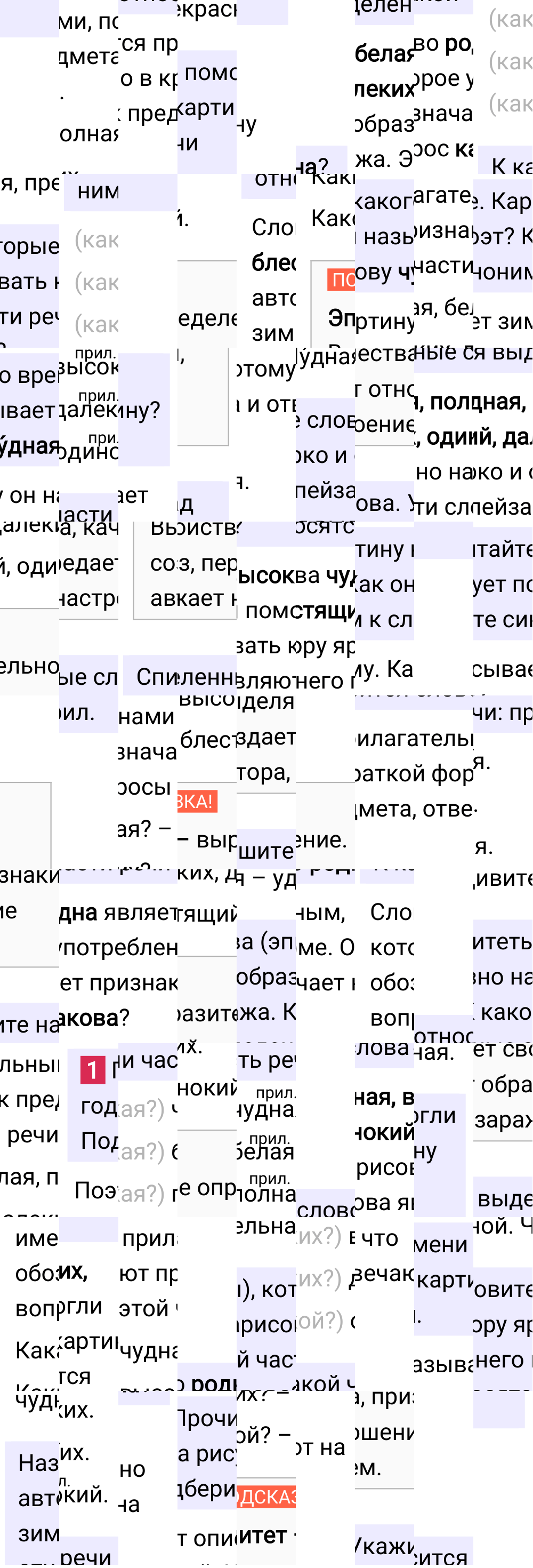The width and height of the screenshot is (533, 1568).
Task: Click the bold fragment "блес"
Action: [274, 263]
